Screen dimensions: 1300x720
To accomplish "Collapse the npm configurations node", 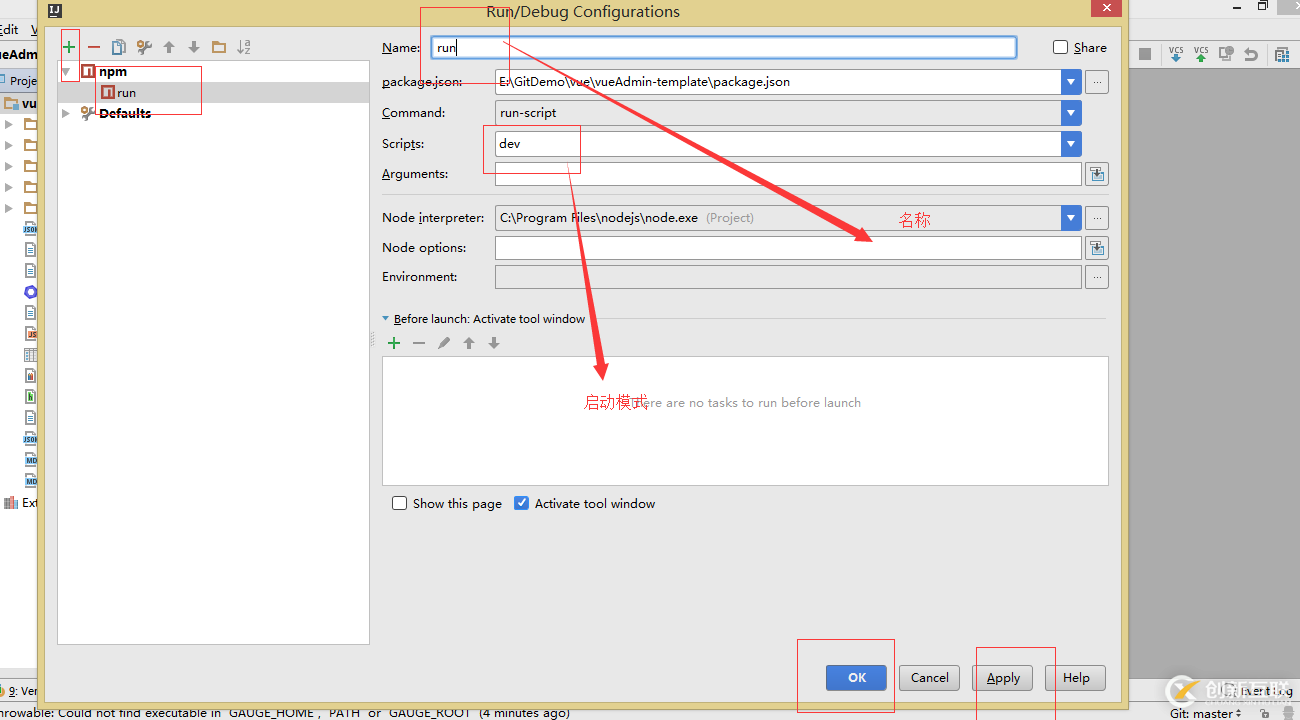I will pos(67,72).
